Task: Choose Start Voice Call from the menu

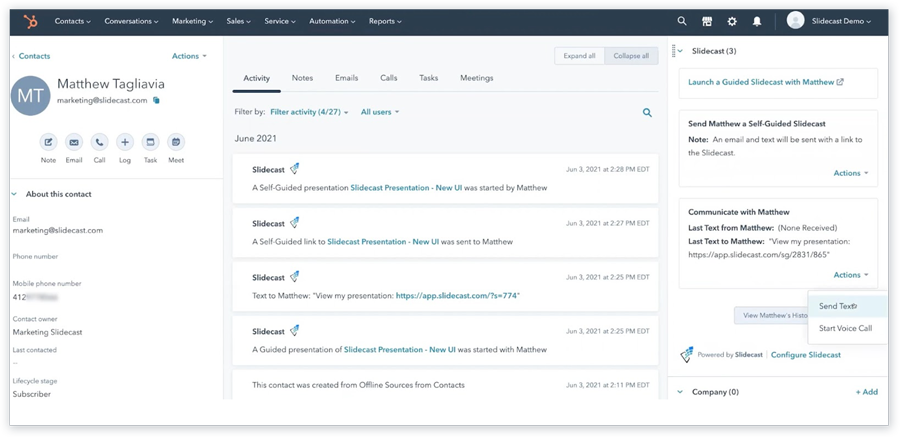Action: pyautogui.click(x=847, y=328)
